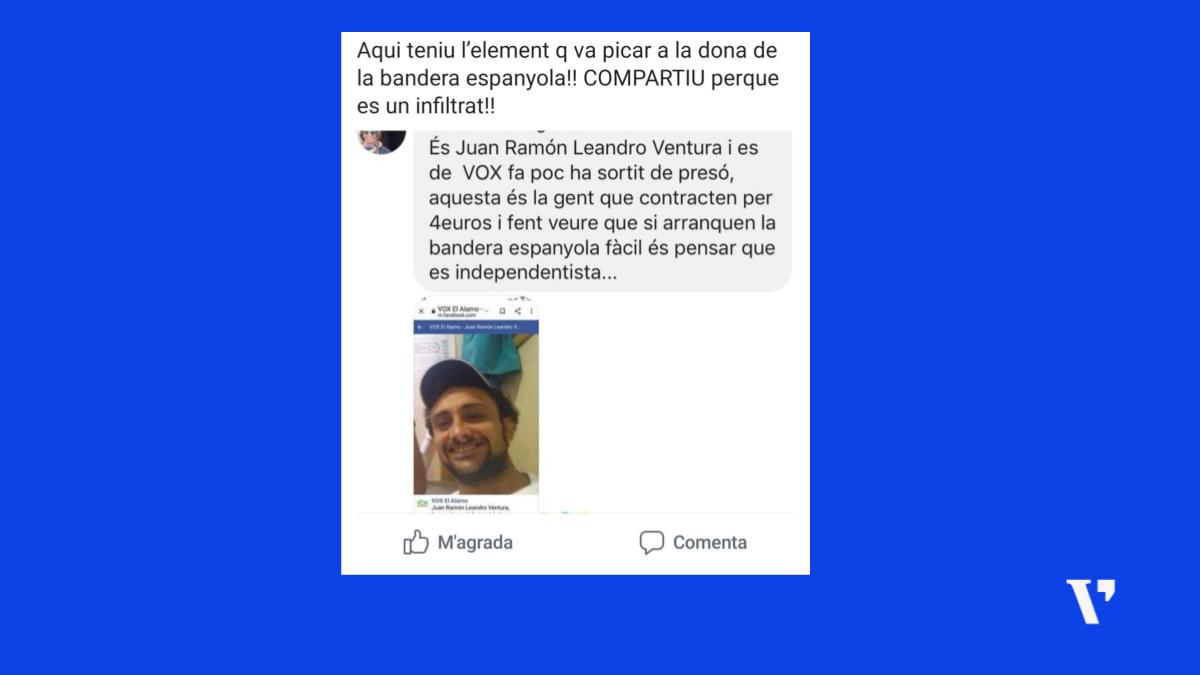Go back using the blue header arrow
The width and height of the screenshot is (1200, 675).
(419, 327)
